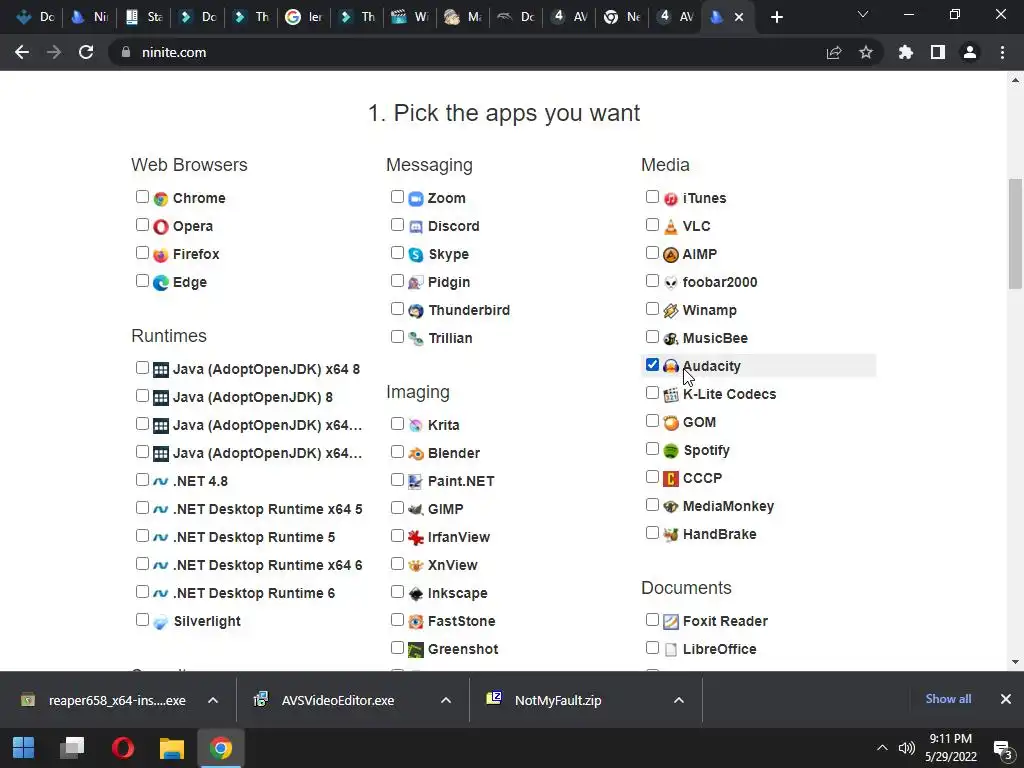Switch to the tab labeled Wi
Viewport: 1024px width, 768px height.
pos(410,17)
